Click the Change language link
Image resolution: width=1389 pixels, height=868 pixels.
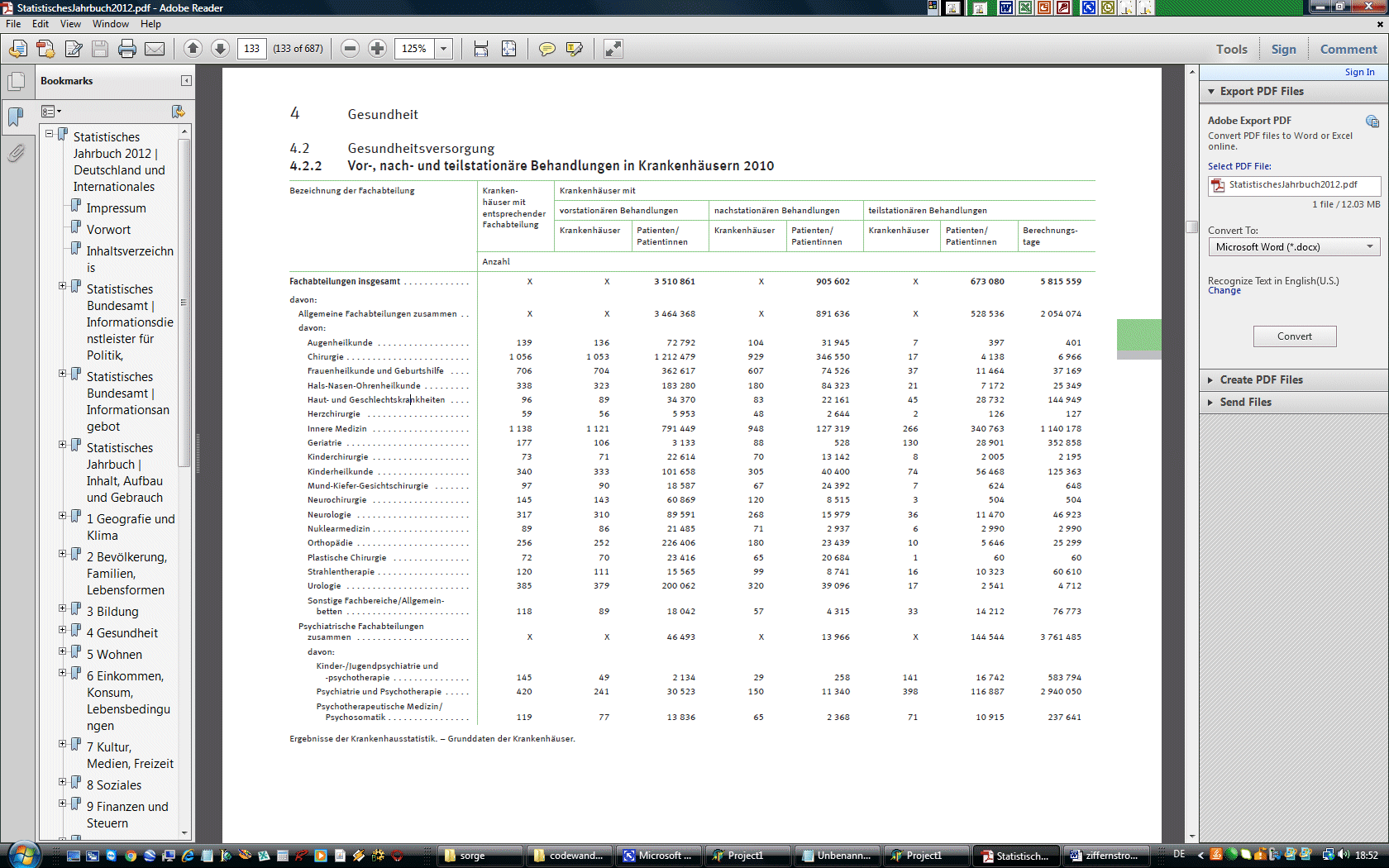pos(1224,291)
